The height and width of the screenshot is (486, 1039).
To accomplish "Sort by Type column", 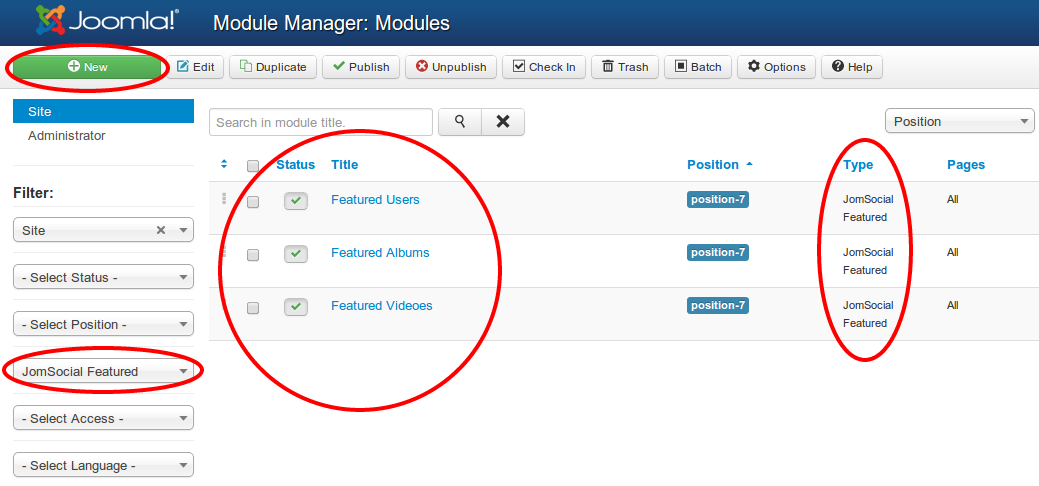I will [x=858, y=164].
